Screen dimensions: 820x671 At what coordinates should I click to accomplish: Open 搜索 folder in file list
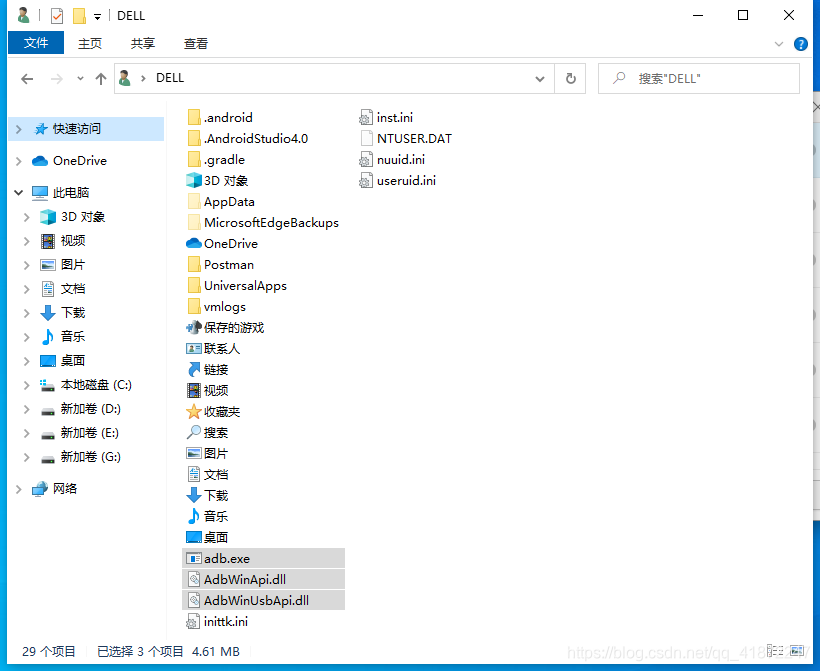(x=208, y=433)
